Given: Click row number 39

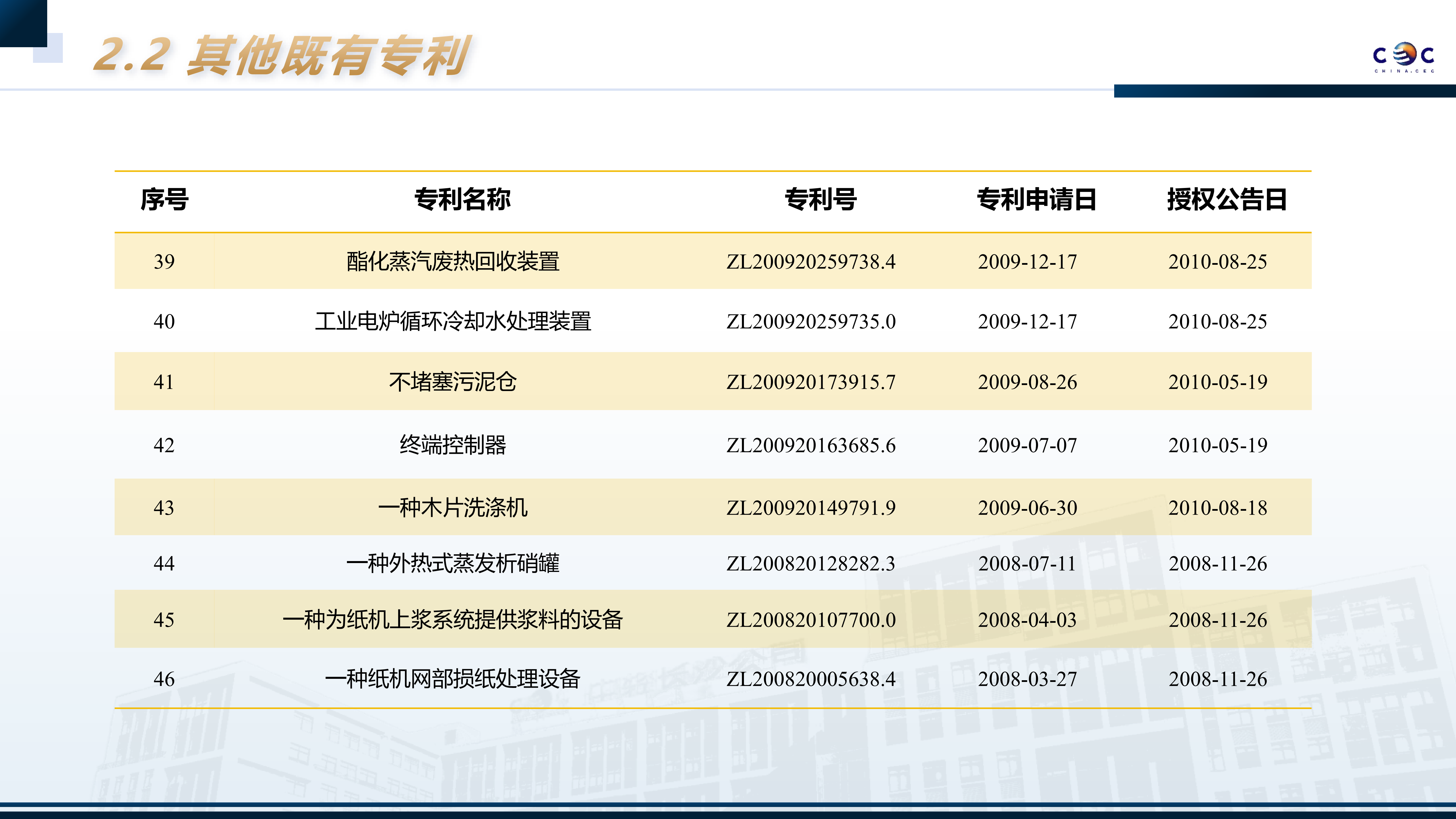Looking at the screenshot, I should pos(164,262).
